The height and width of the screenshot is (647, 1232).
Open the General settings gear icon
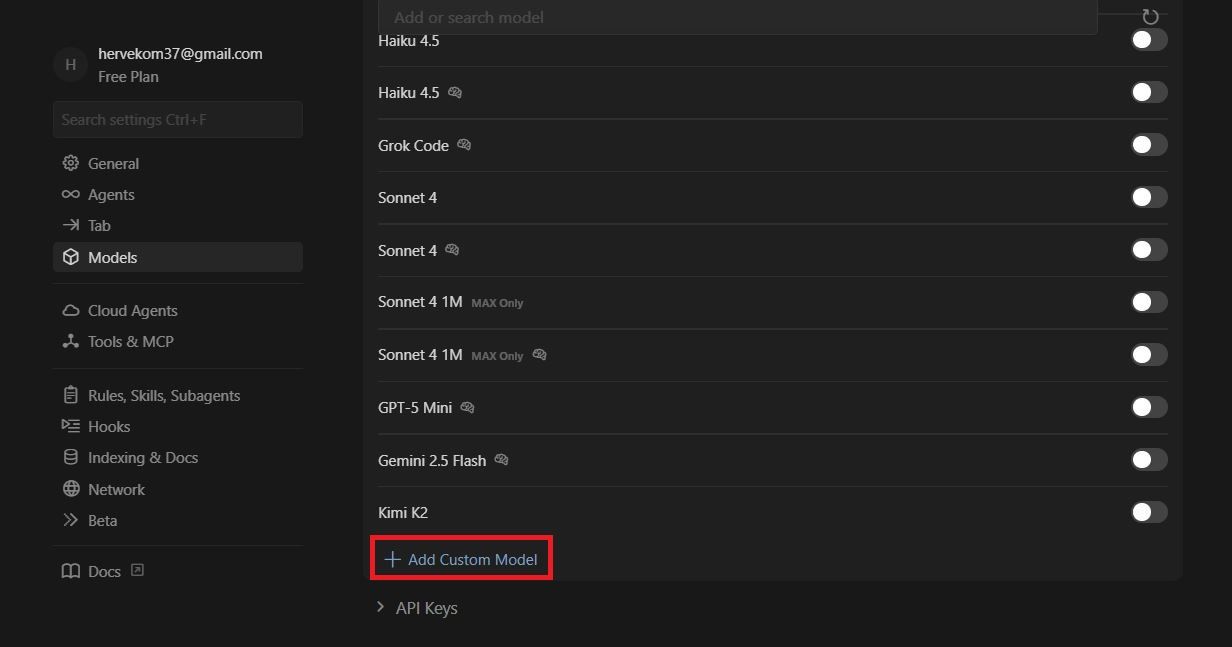pyautogui.click(x=70, y=163)
